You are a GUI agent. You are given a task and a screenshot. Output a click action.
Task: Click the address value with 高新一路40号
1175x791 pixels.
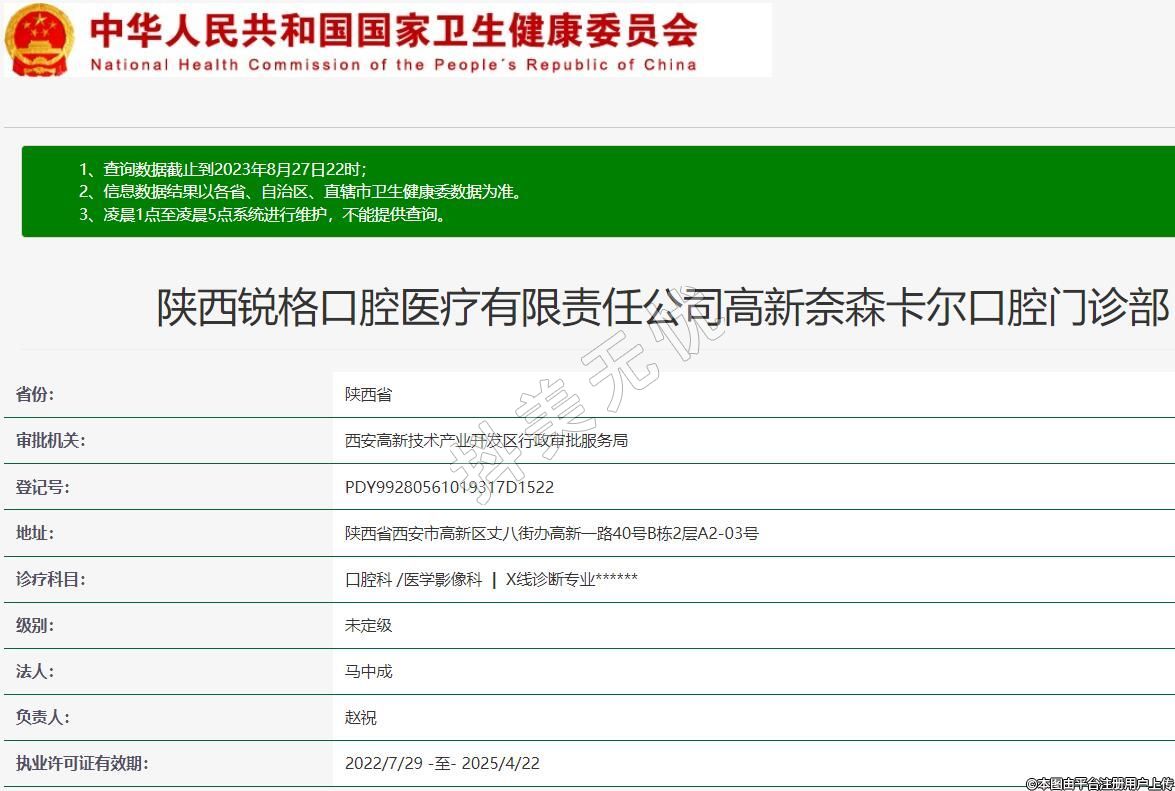coord(551,533)
